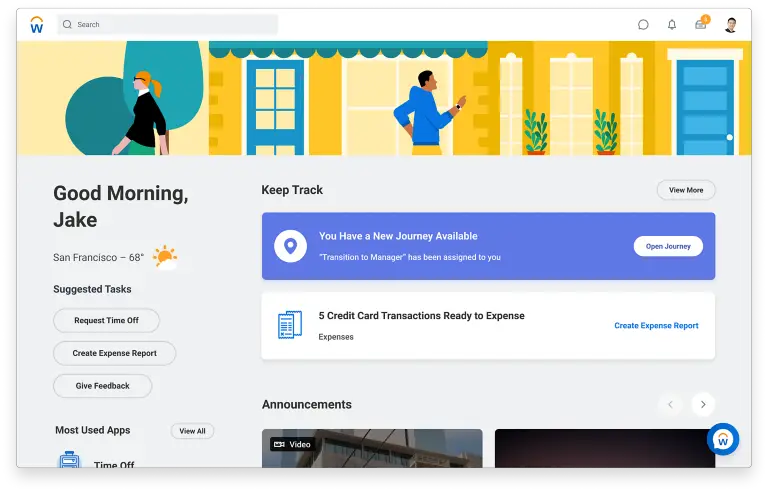Click the search magnifier icon
Image resolution: width=768 pixels, height=493 pixels.
coord(67,24)
